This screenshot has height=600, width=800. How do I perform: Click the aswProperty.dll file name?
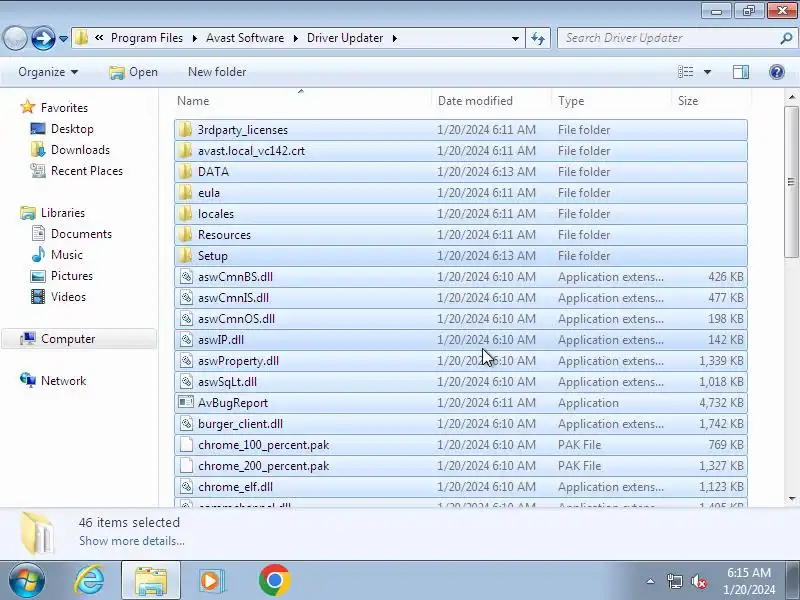238,361
